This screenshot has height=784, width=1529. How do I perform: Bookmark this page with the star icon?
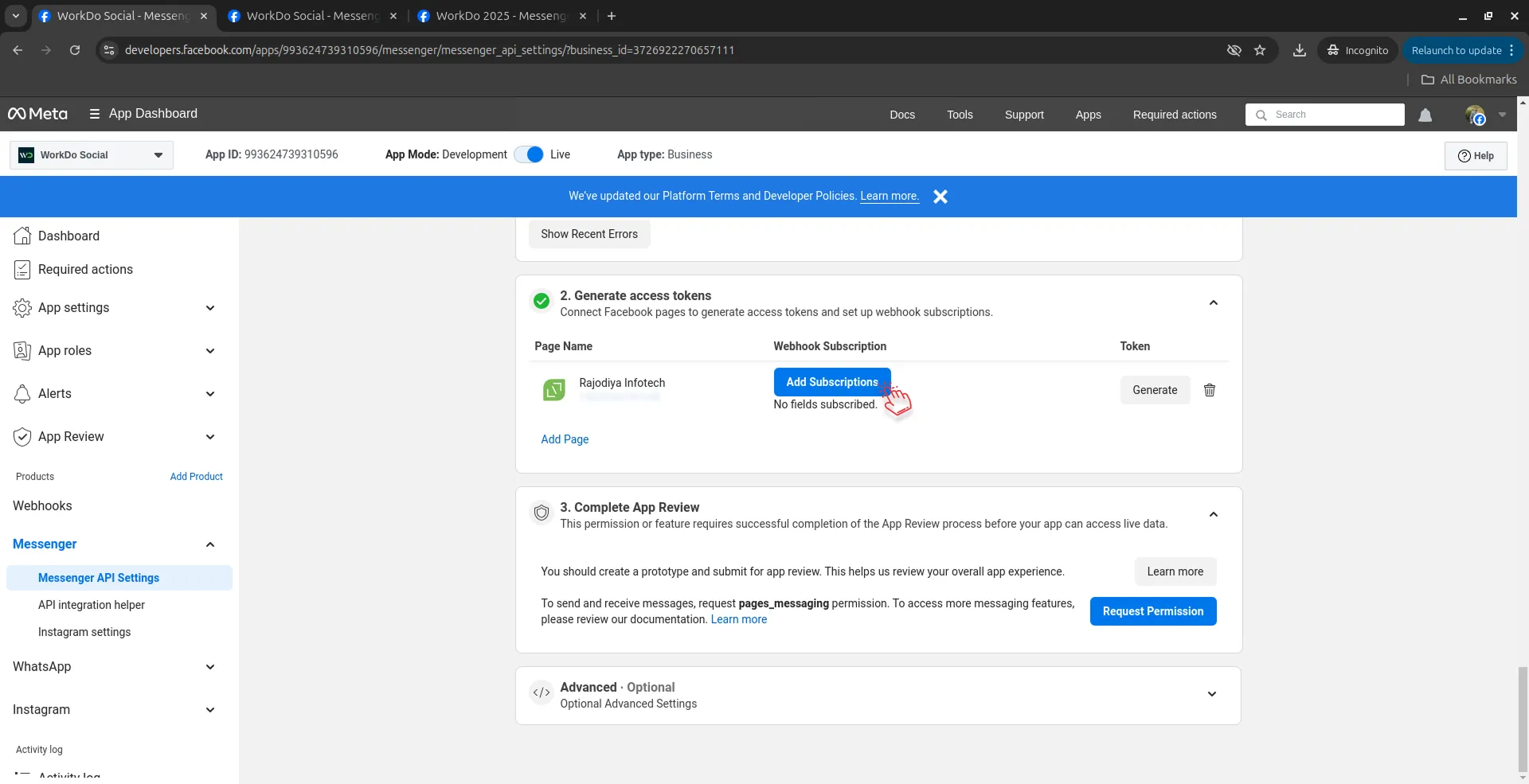[x=1260, y=50]
